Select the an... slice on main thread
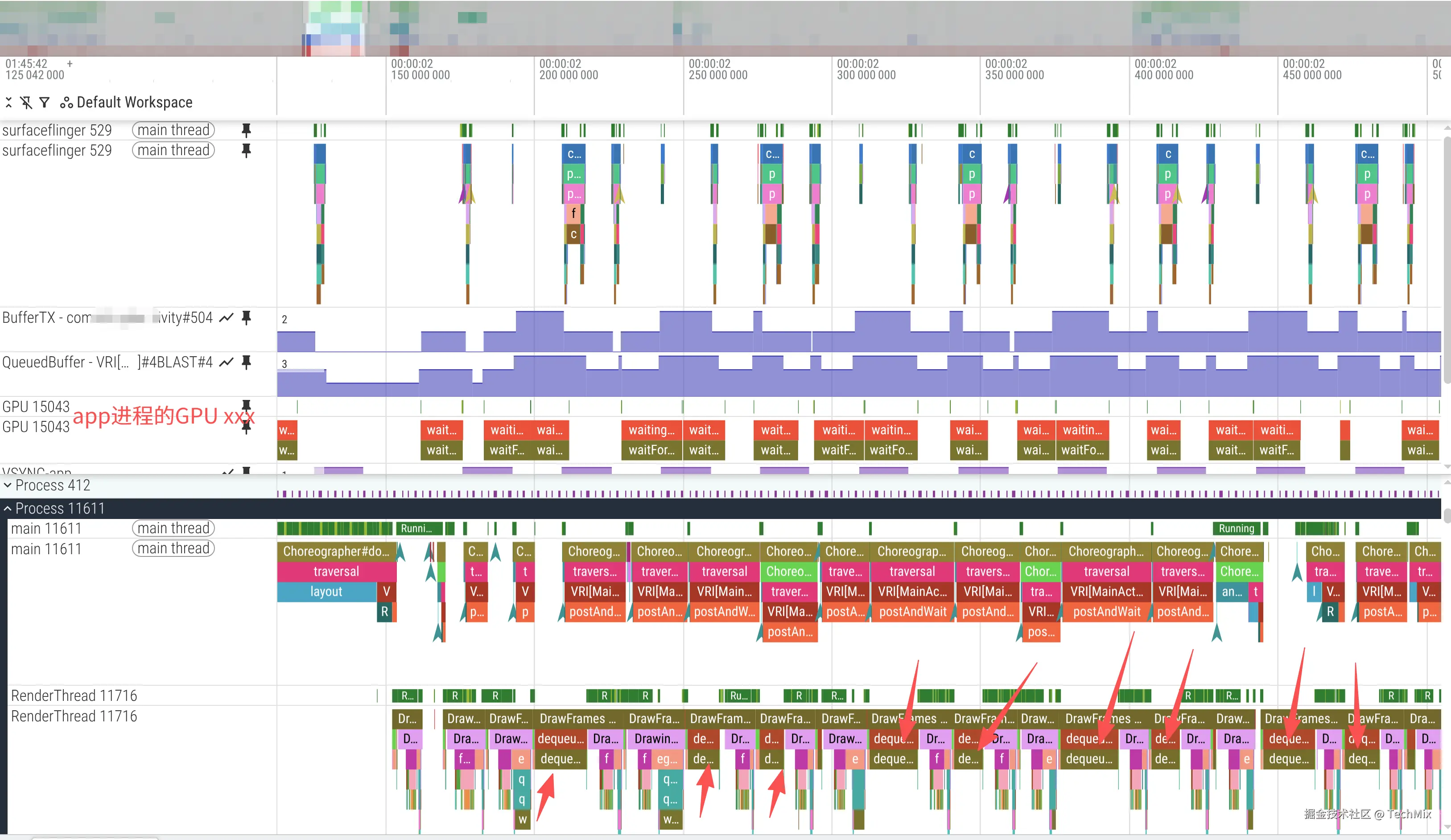1451x840 pixels. (1232, 591)
